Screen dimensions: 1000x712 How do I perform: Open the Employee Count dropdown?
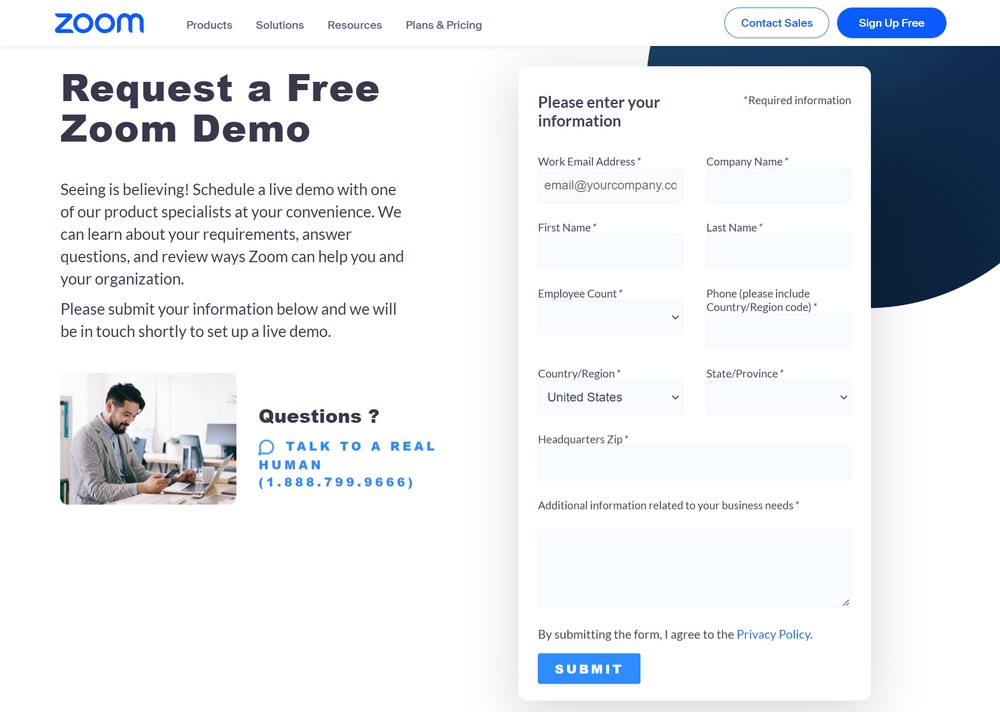pyautogui.click(x=610, y=317)
